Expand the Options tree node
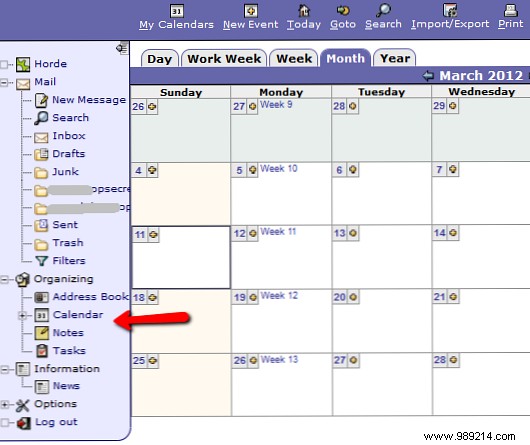This screenshot has width=530, height=445. [4, 404]
